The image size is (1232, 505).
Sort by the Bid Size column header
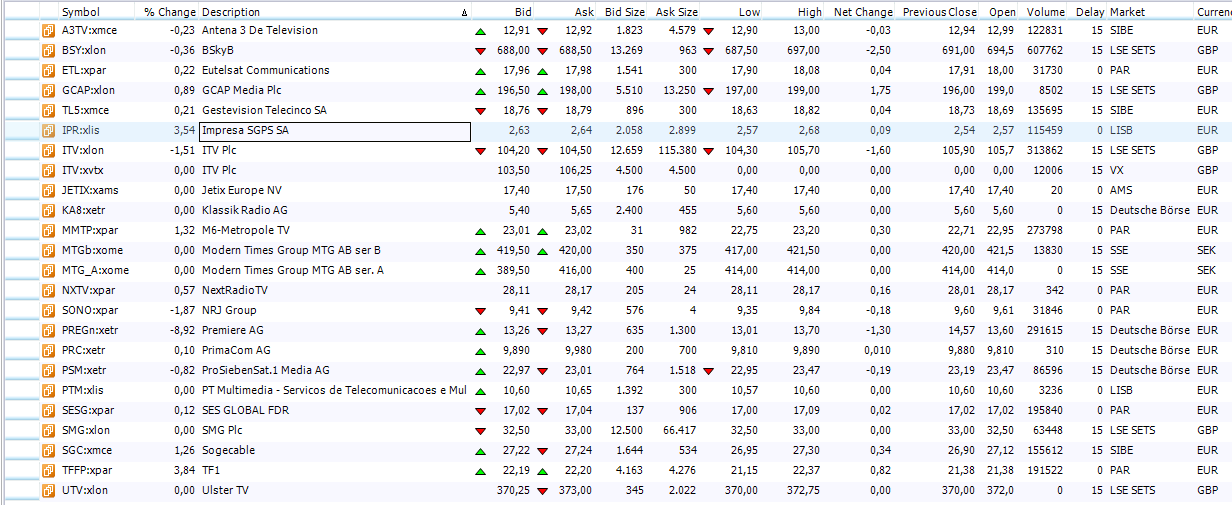point(625,12)
